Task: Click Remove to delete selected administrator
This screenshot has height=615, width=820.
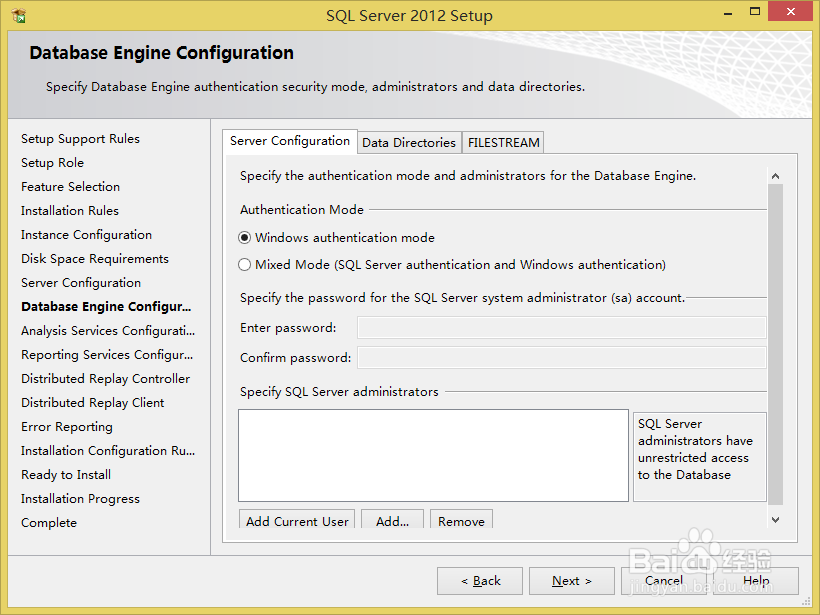Action: [461, 521]
